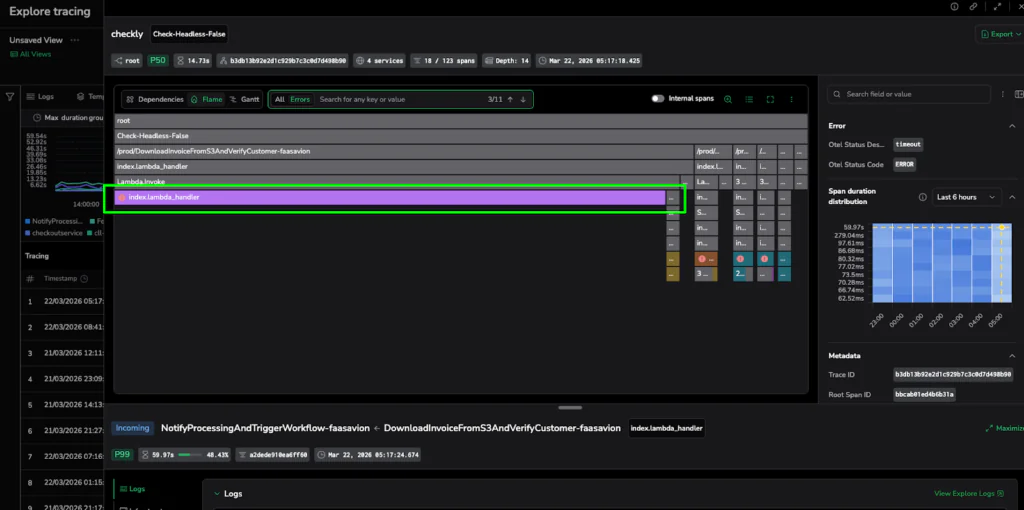Switch to the Dependencies view tab

[155, 99]
